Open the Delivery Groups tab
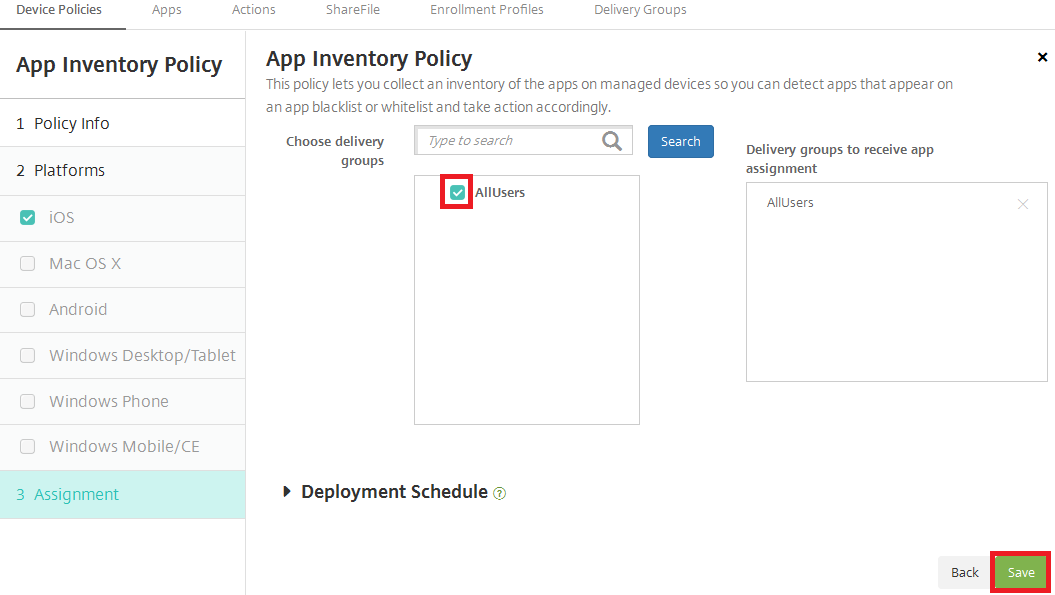Viewport: 1055px width, 595px height. [x=640, y=10]
